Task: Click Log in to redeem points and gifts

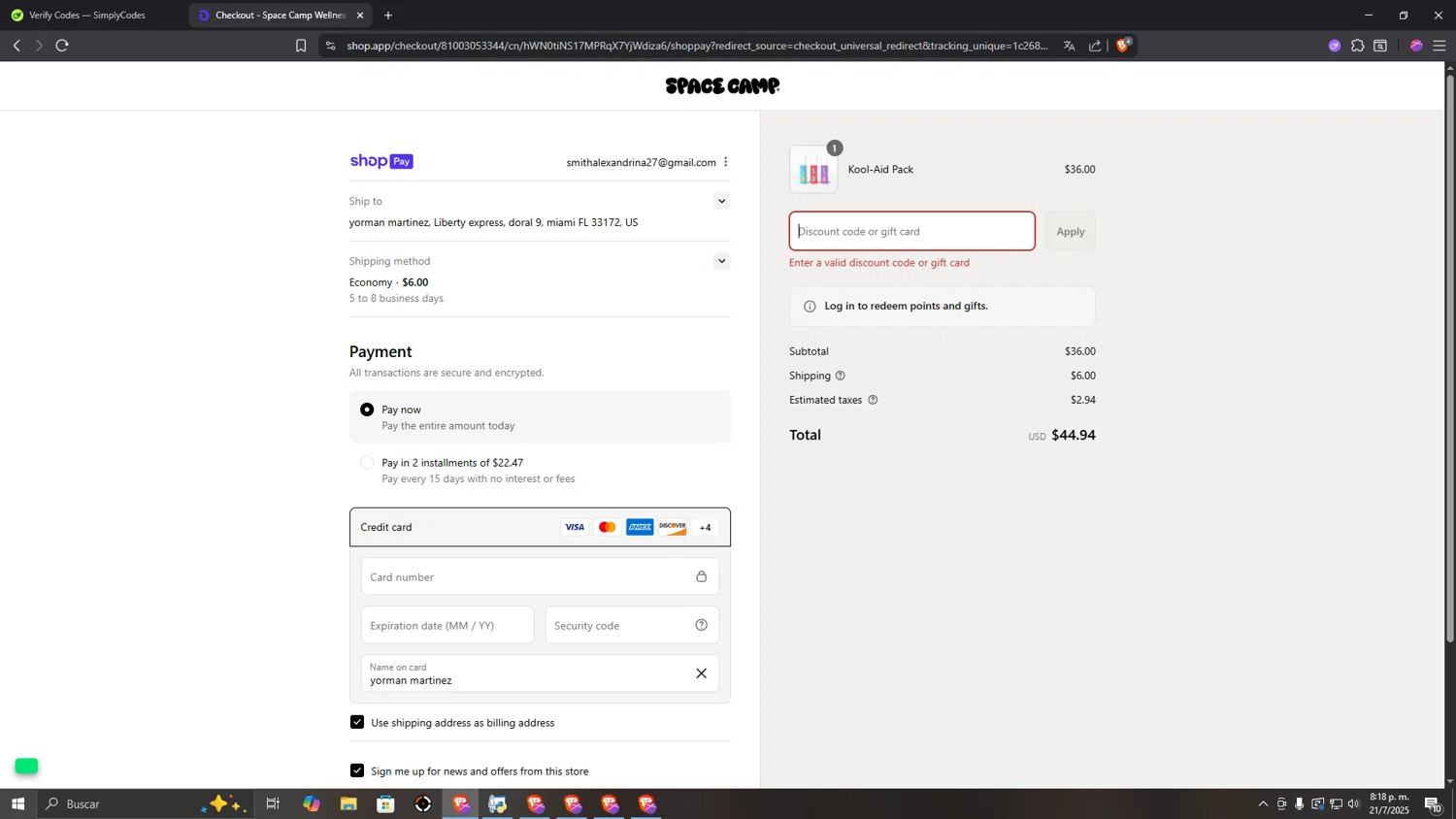Action: [907, 306]
